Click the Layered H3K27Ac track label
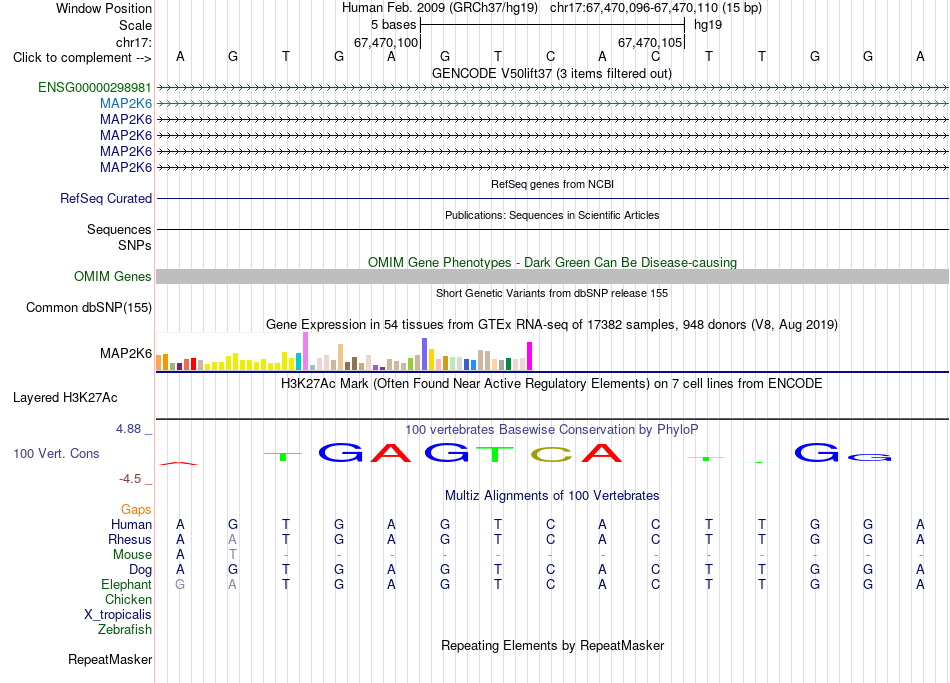The height and width of the screenshot is (683, 950). click(x=65, y=398)
